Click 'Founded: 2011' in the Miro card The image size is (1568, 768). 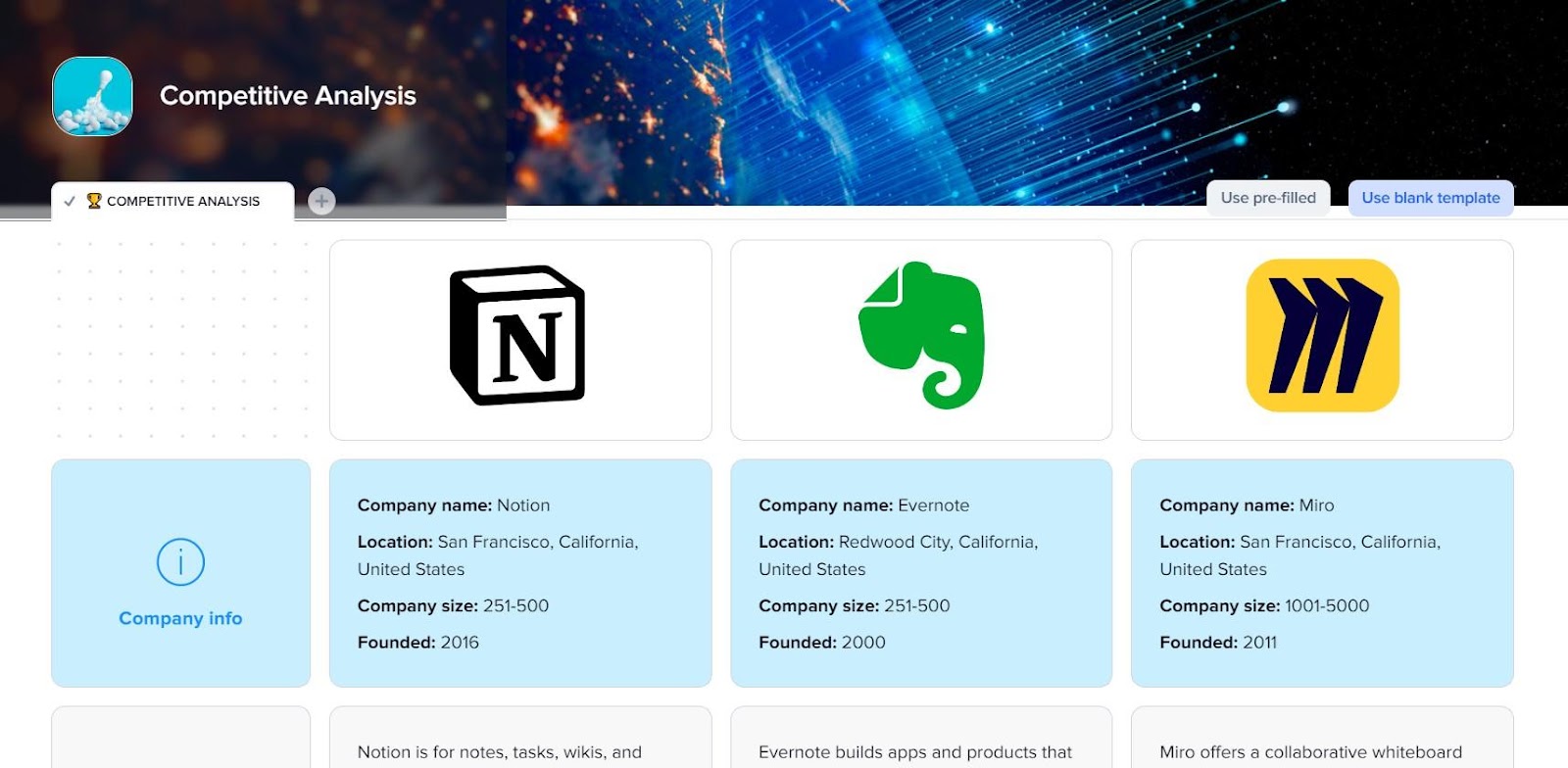[x=1218, y=643]
